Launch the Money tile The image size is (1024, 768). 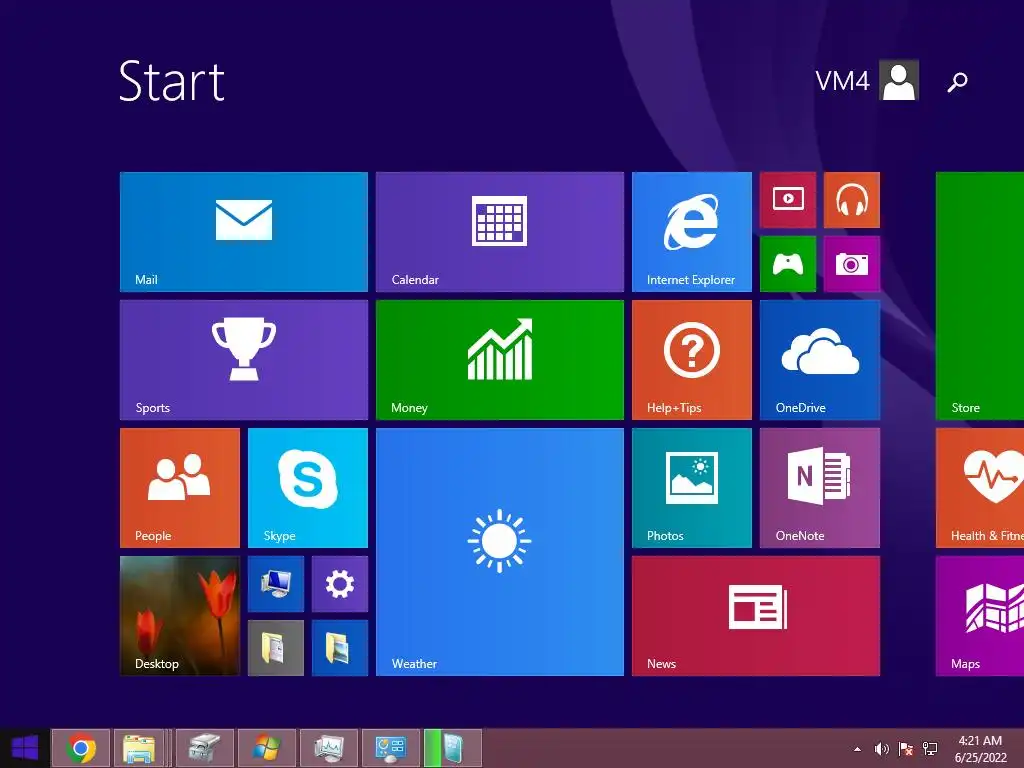(500, 360)
